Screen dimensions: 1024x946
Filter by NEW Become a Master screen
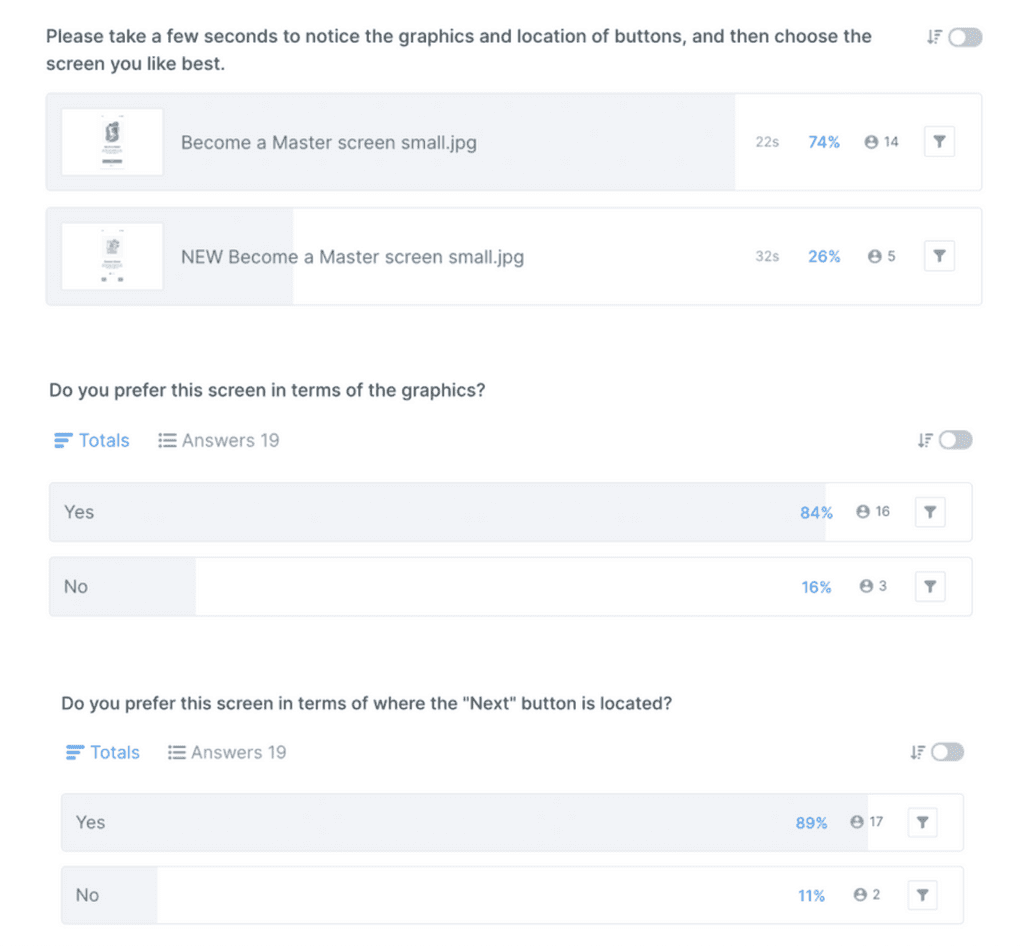[x=939, y=256]
